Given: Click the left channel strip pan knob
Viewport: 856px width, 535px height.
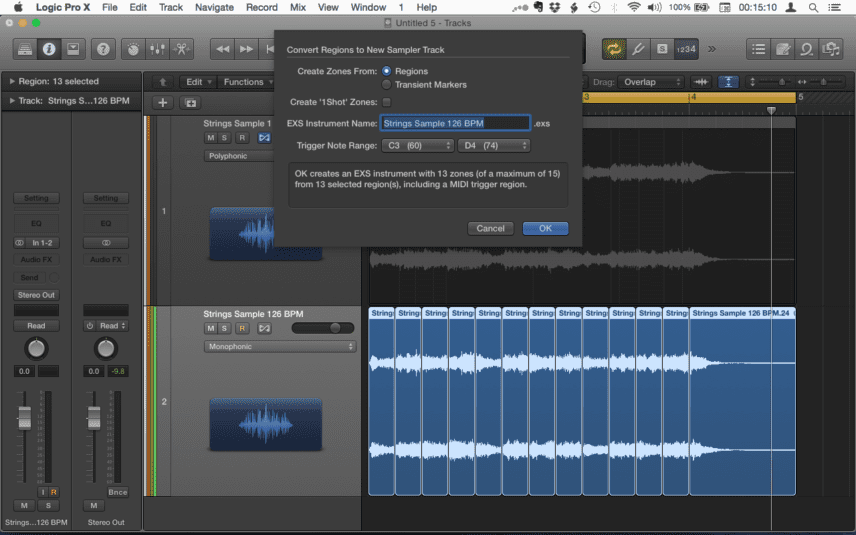Looking at the screenshot, I should (36, 348).
